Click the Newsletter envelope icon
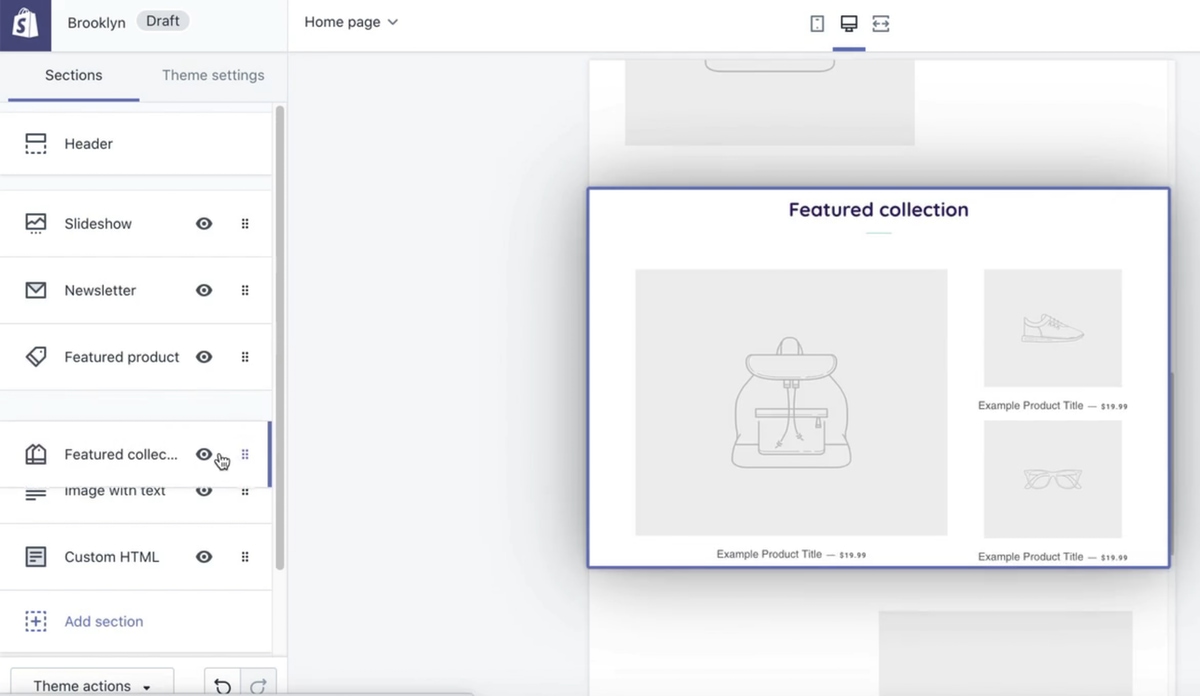The image size is (1200, 696). click(36, 290)
